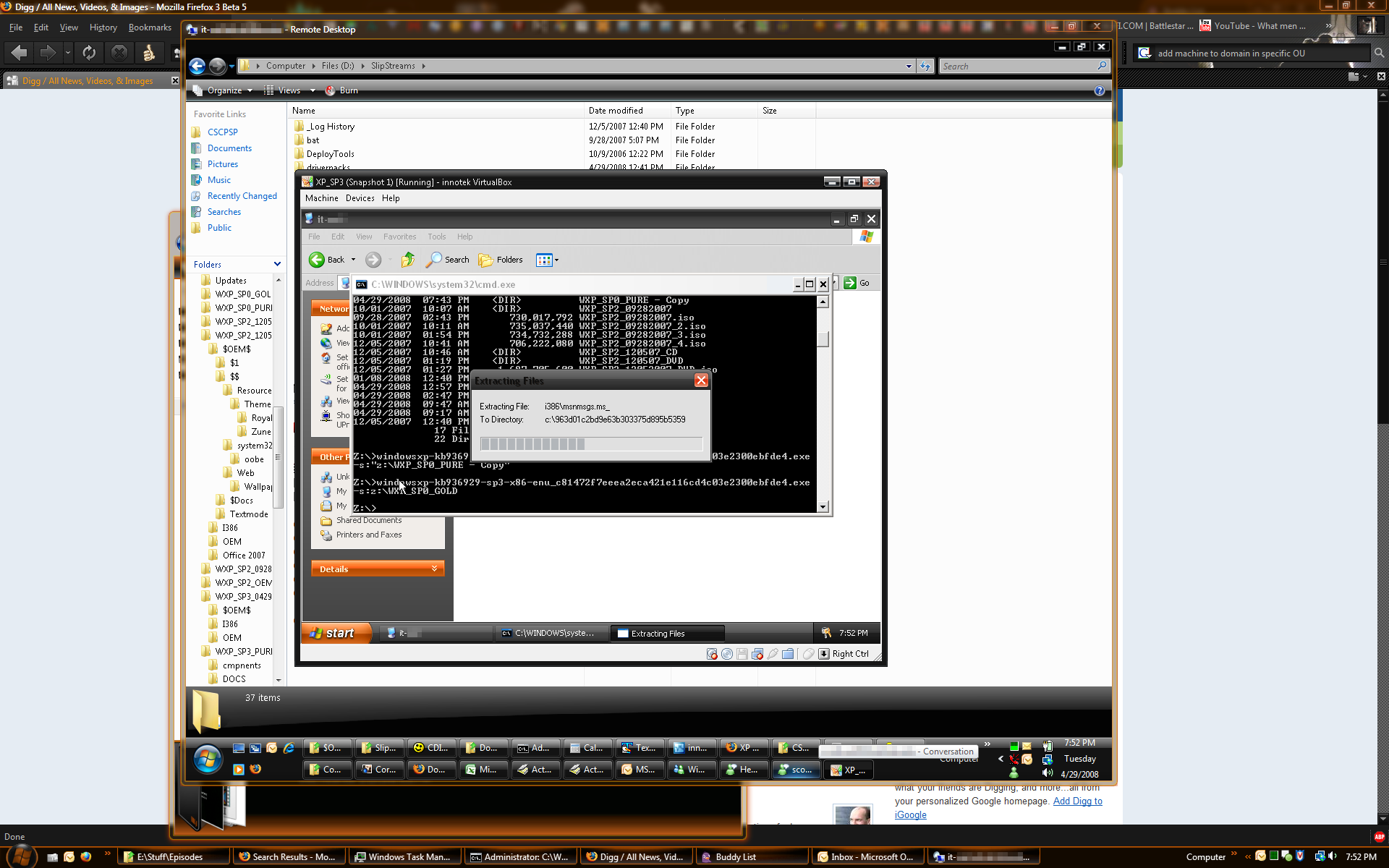The width and height of the screenshot is (1389, 868).
Task: Select DeployTools folder row
Action: click(330, 154)
